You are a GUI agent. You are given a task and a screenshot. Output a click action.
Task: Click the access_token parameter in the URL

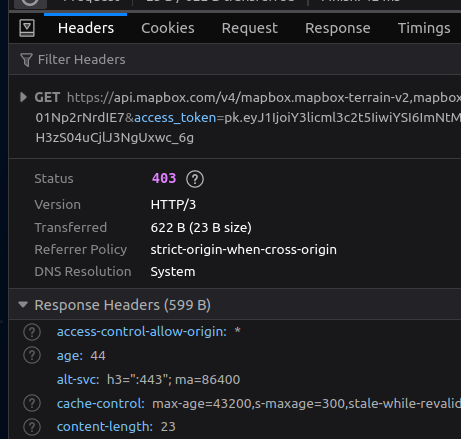pyautogui.click(x=175, y=118)
